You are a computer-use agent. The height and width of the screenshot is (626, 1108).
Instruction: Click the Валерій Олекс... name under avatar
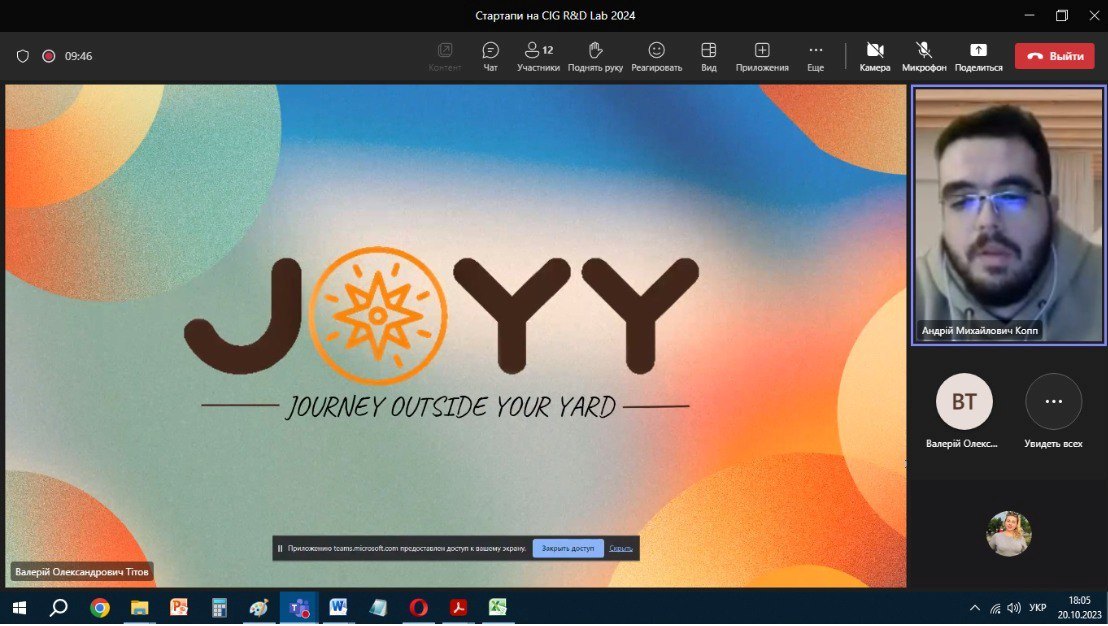click(x=962, y=444)
